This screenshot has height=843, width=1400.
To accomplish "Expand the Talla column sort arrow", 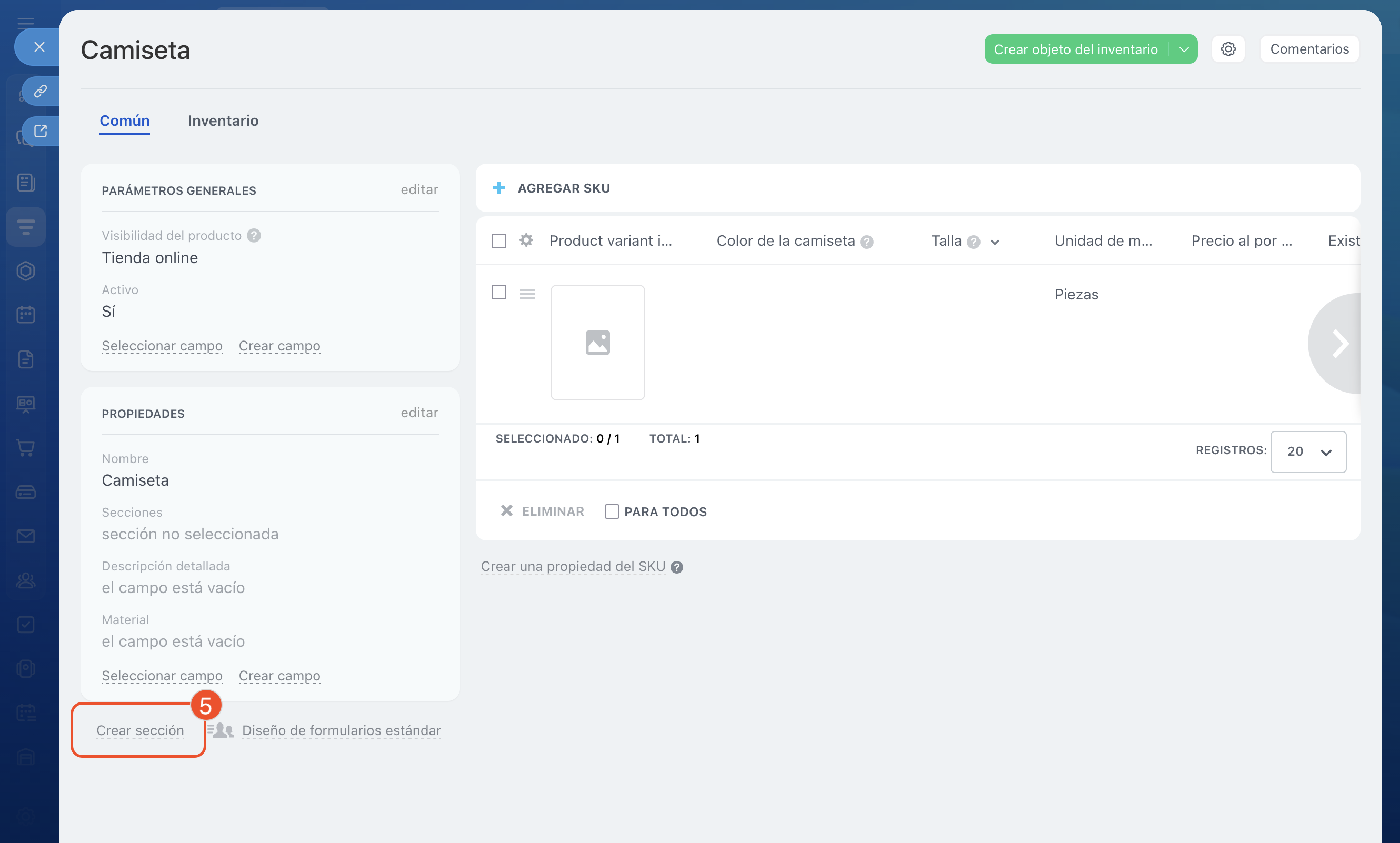I will point(994,242).
